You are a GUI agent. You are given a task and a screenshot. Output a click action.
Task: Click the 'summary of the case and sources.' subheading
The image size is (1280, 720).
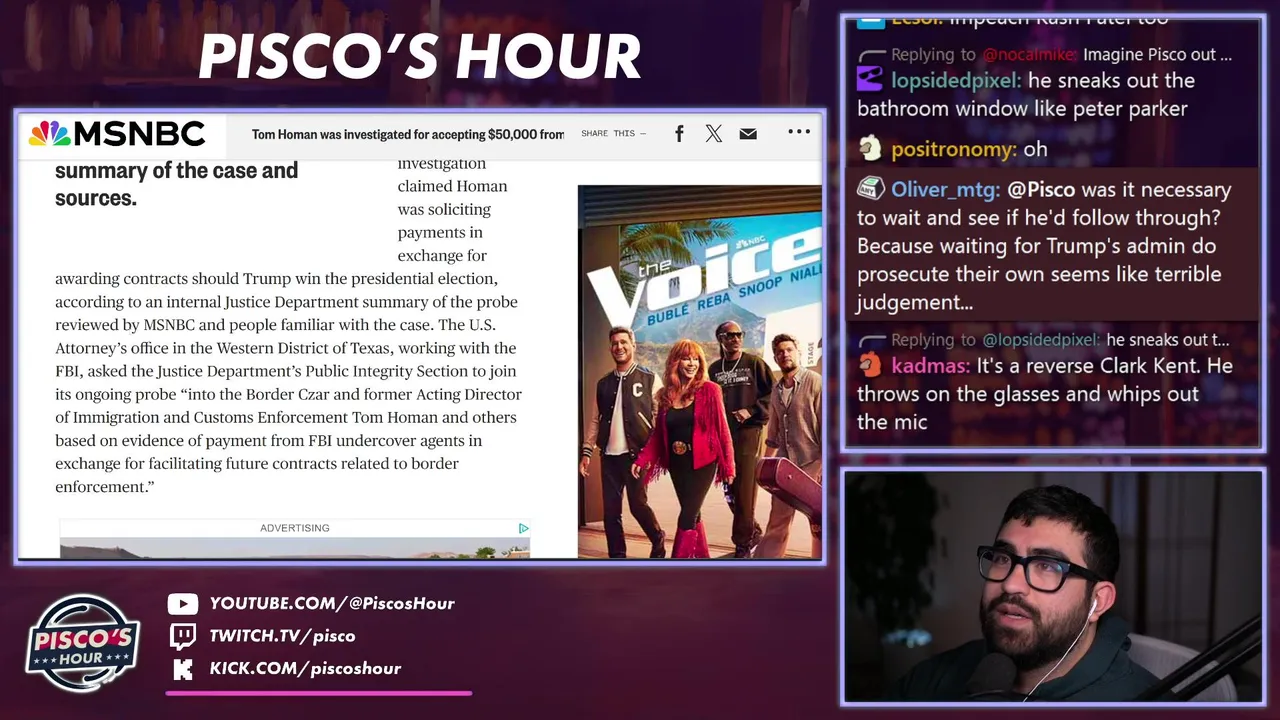pyautogui.click(x=176, y=184)
